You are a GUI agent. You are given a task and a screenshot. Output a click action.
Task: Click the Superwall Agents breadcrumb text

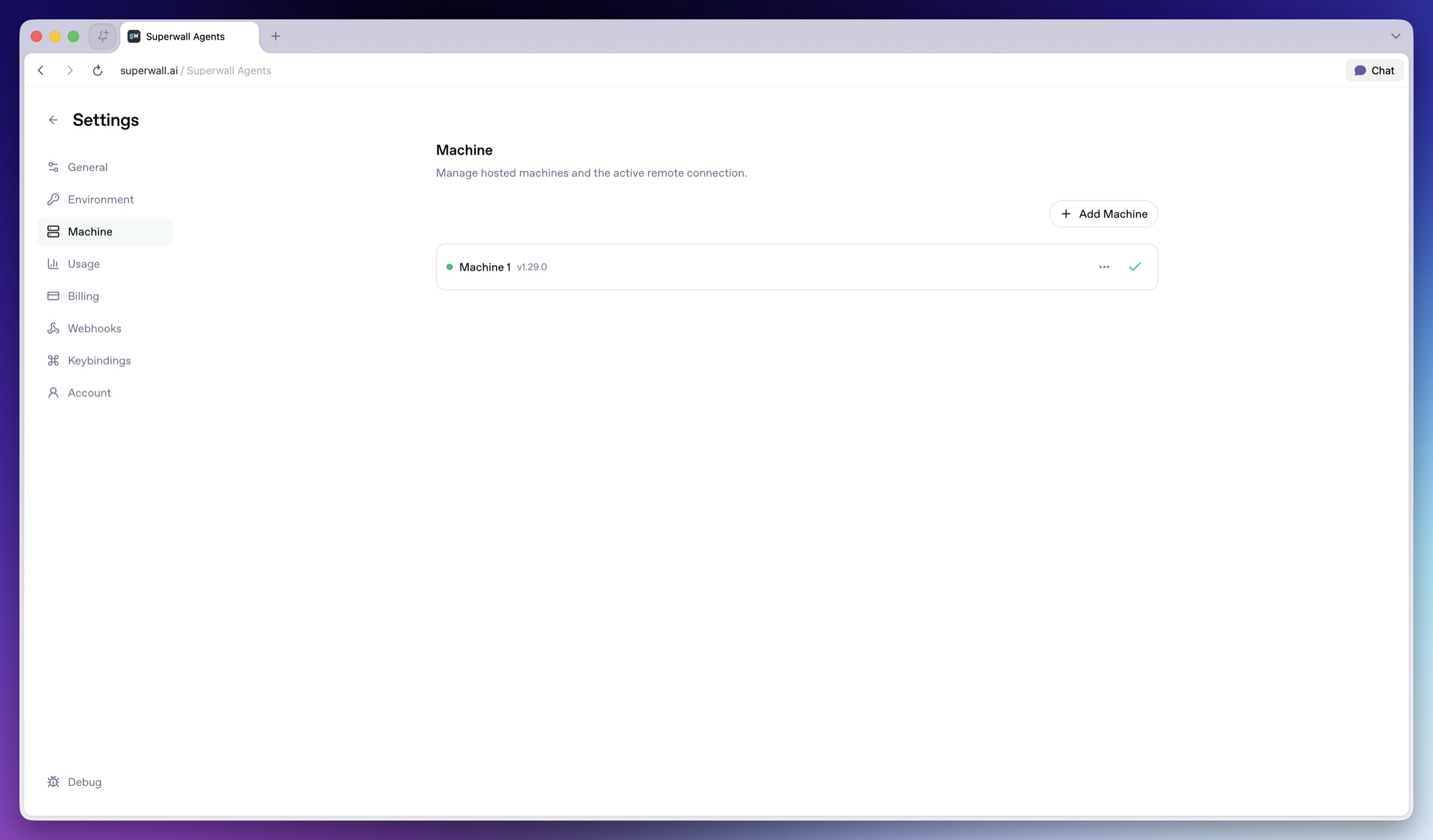[x=229, y=70]
